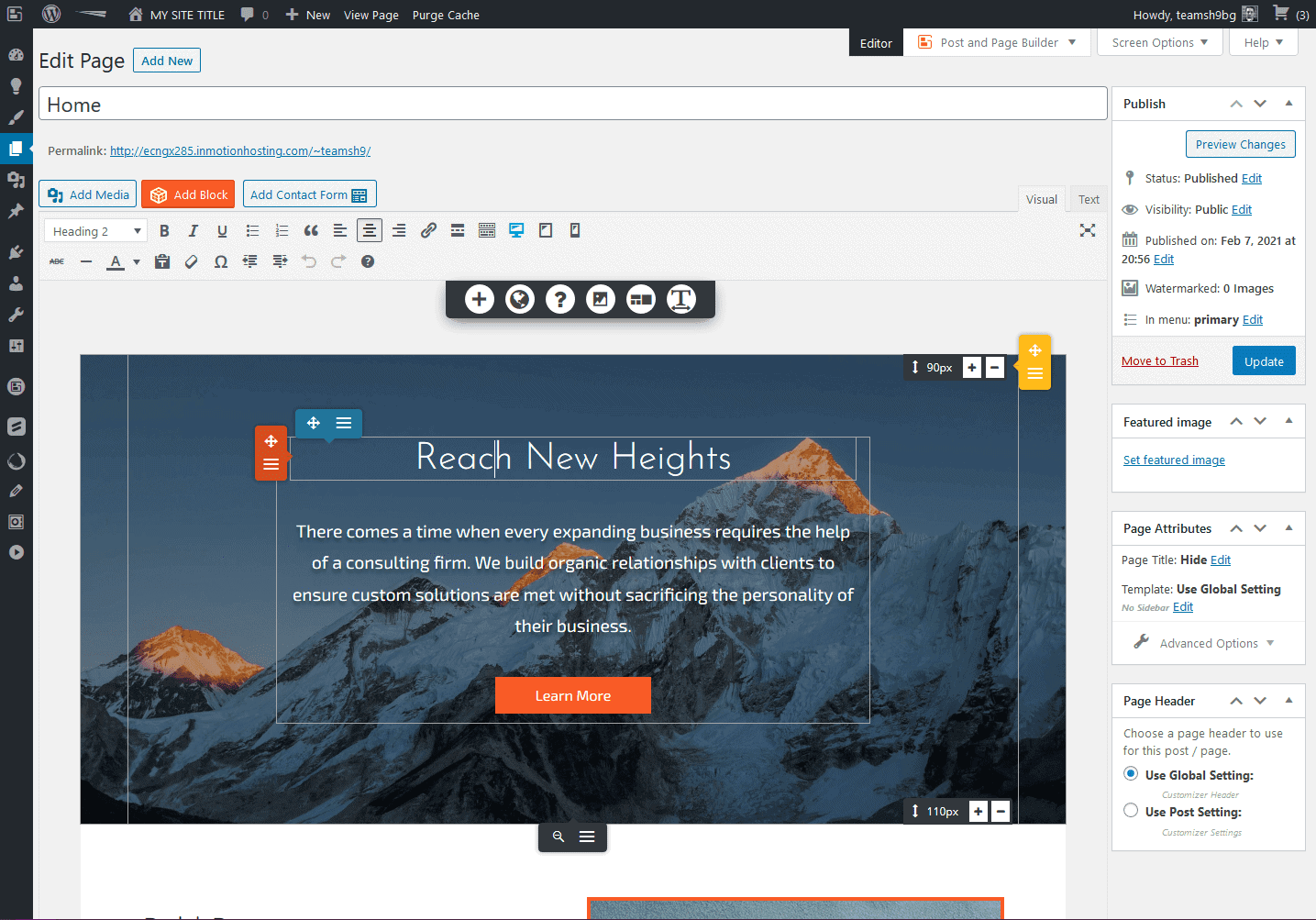Screen dimensions: 1316x920
Task: Expand the Screen Options panel
Action: pos(1160,42)
